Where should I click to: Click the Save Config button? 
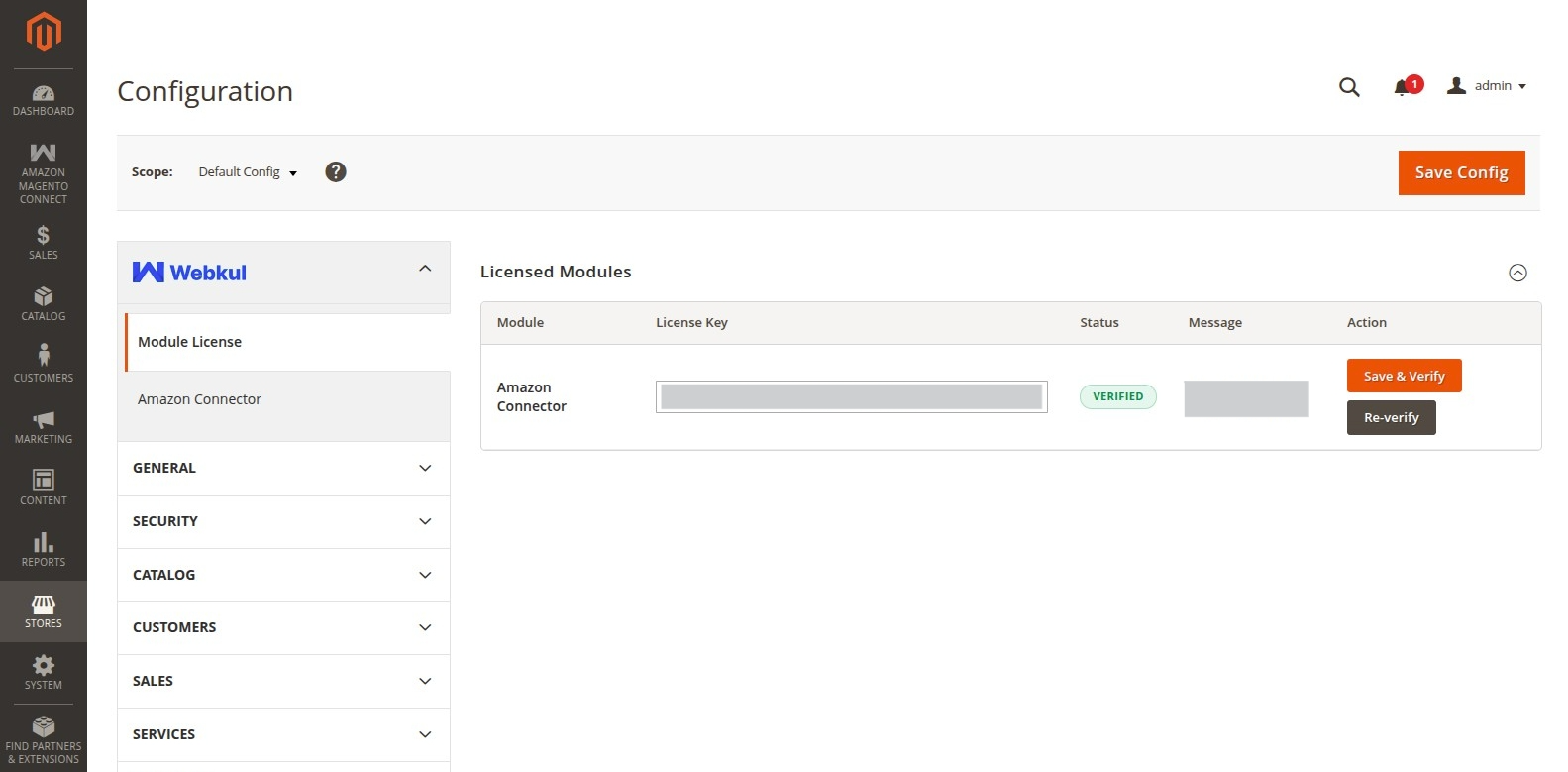1461,172
